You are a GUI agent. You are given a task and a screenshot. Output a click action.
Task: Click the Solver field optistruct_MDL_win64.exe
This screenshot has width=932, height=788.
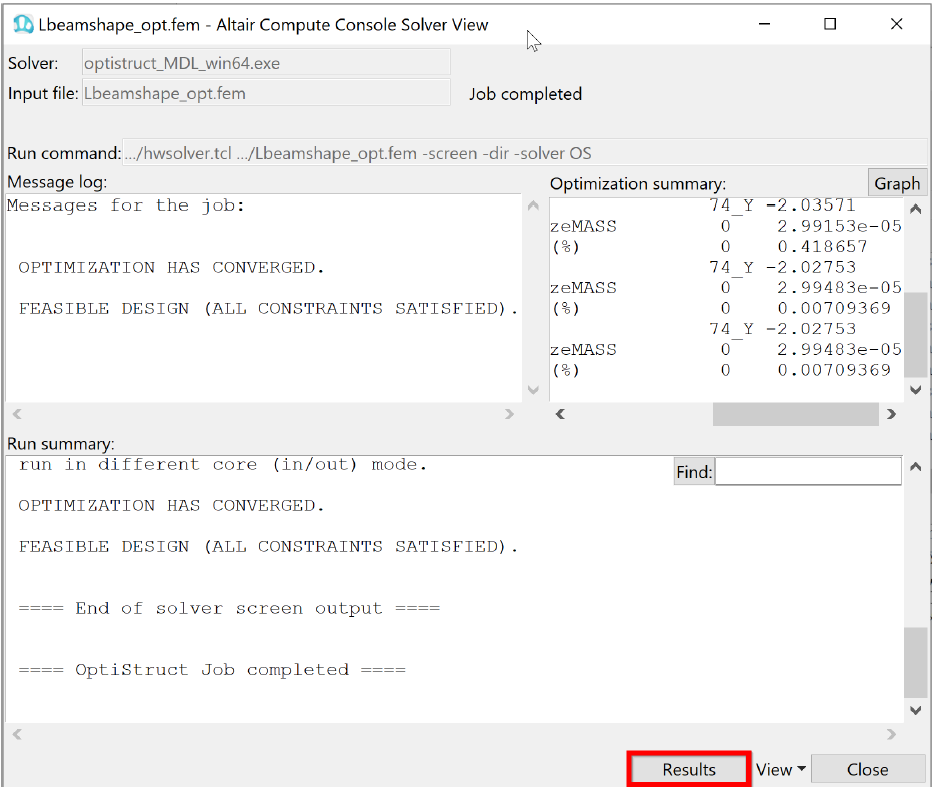[x=266, y=62]
